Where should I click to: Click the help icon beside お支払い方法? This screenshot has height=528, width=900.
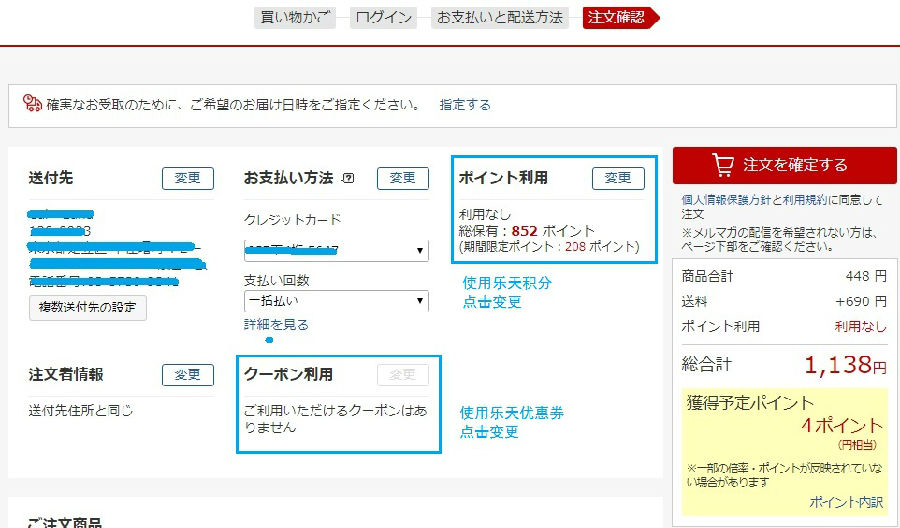pyautogui.click(x=348, y=179)
